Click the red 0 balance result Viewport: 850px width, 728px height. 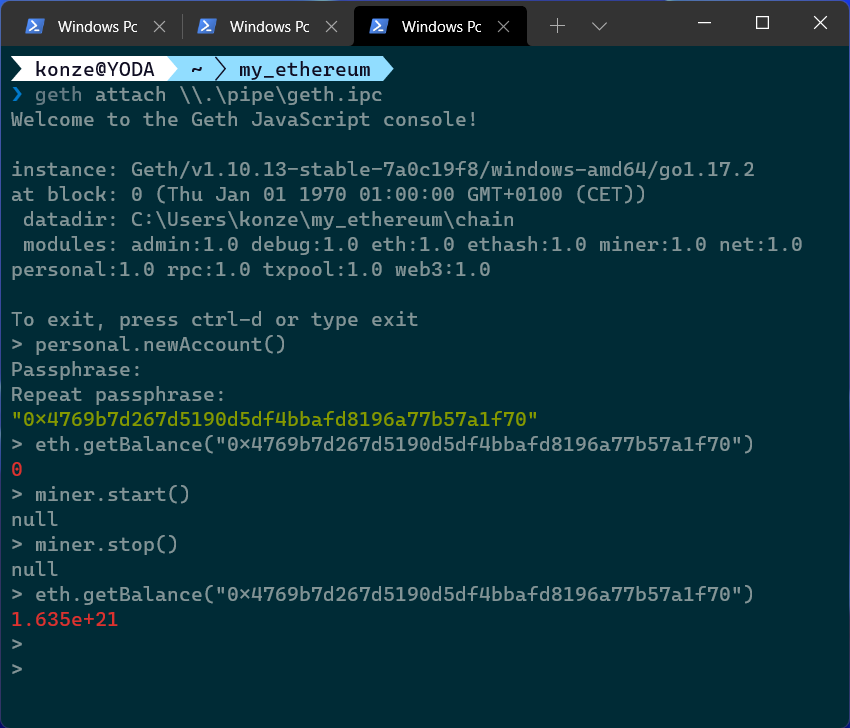click(17, 469)
